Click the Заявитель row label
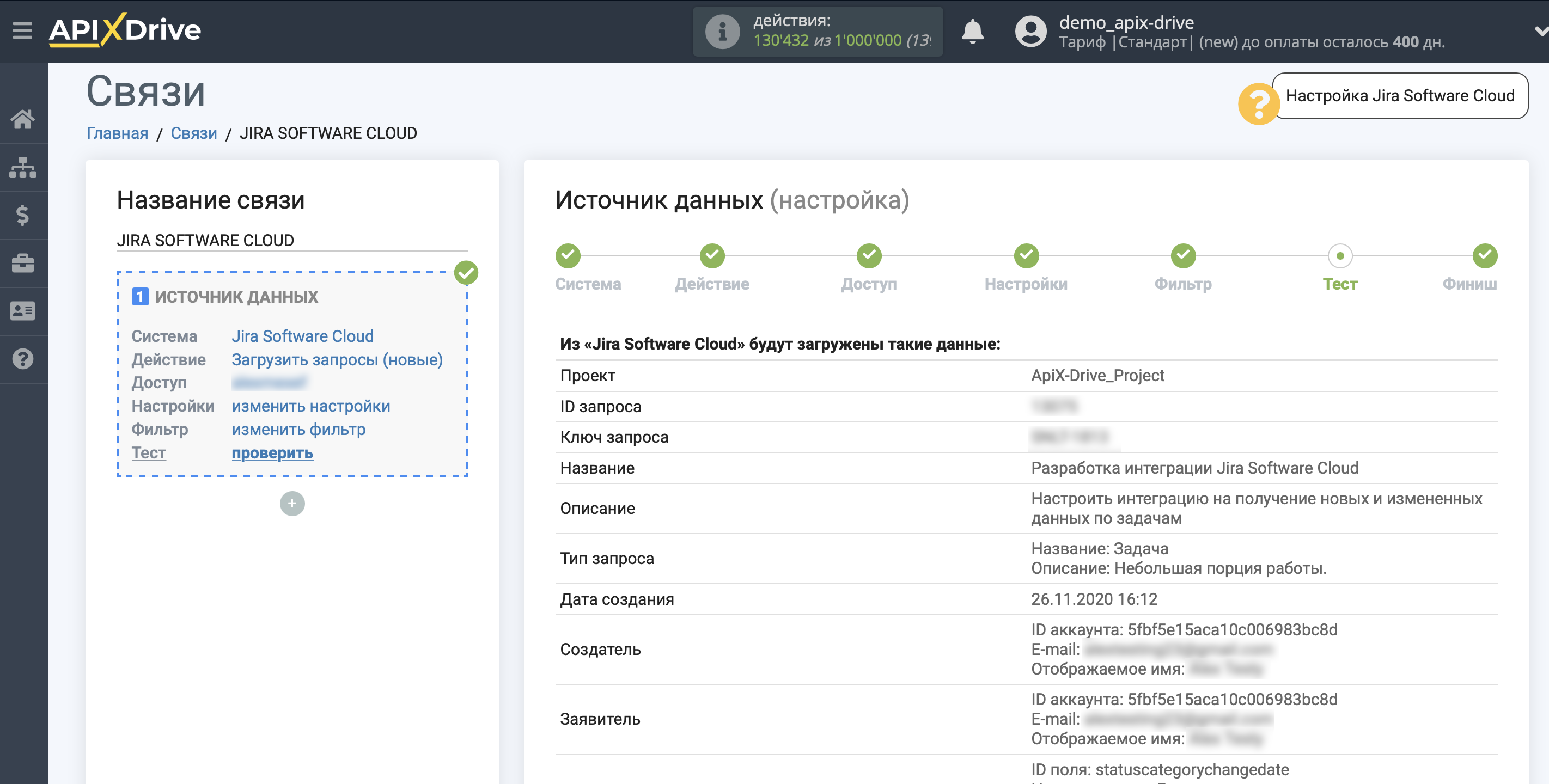Viewport: 1549px width, 784px height. [600, 719]
